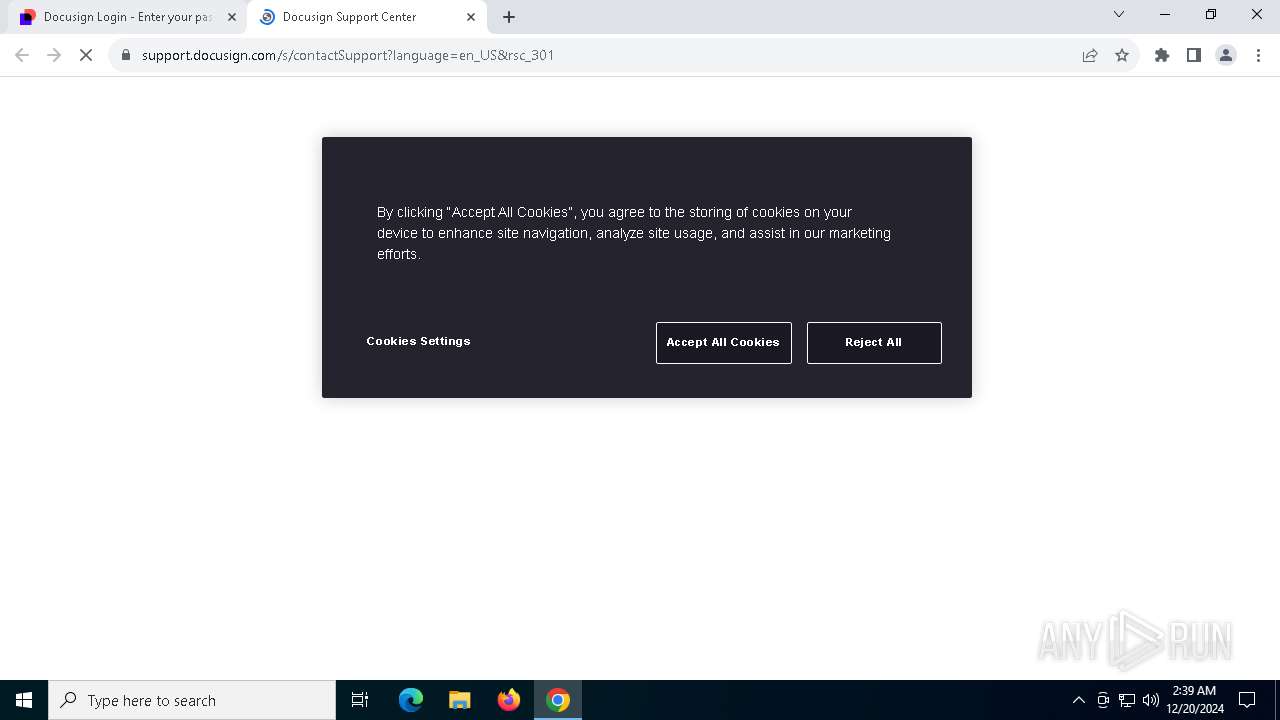Click the Meet Now tray icon
The height and width of the screenshot is (720, 1280).
pos(1103,700)
